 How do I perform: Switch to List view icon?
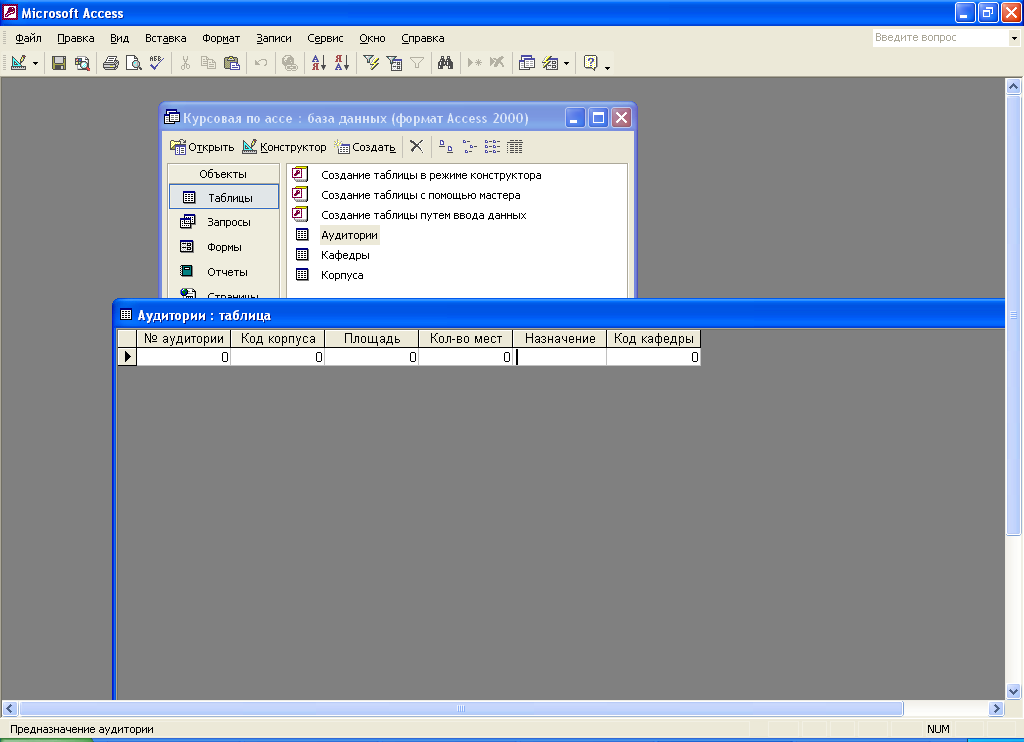[x=492, y=146]
